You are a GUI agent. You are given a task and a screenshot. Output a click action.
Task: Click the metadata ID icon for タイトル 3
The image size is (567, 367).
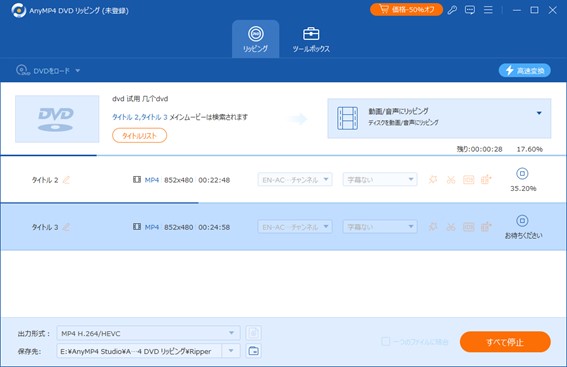pyautogui.click(x=468, y=227)
